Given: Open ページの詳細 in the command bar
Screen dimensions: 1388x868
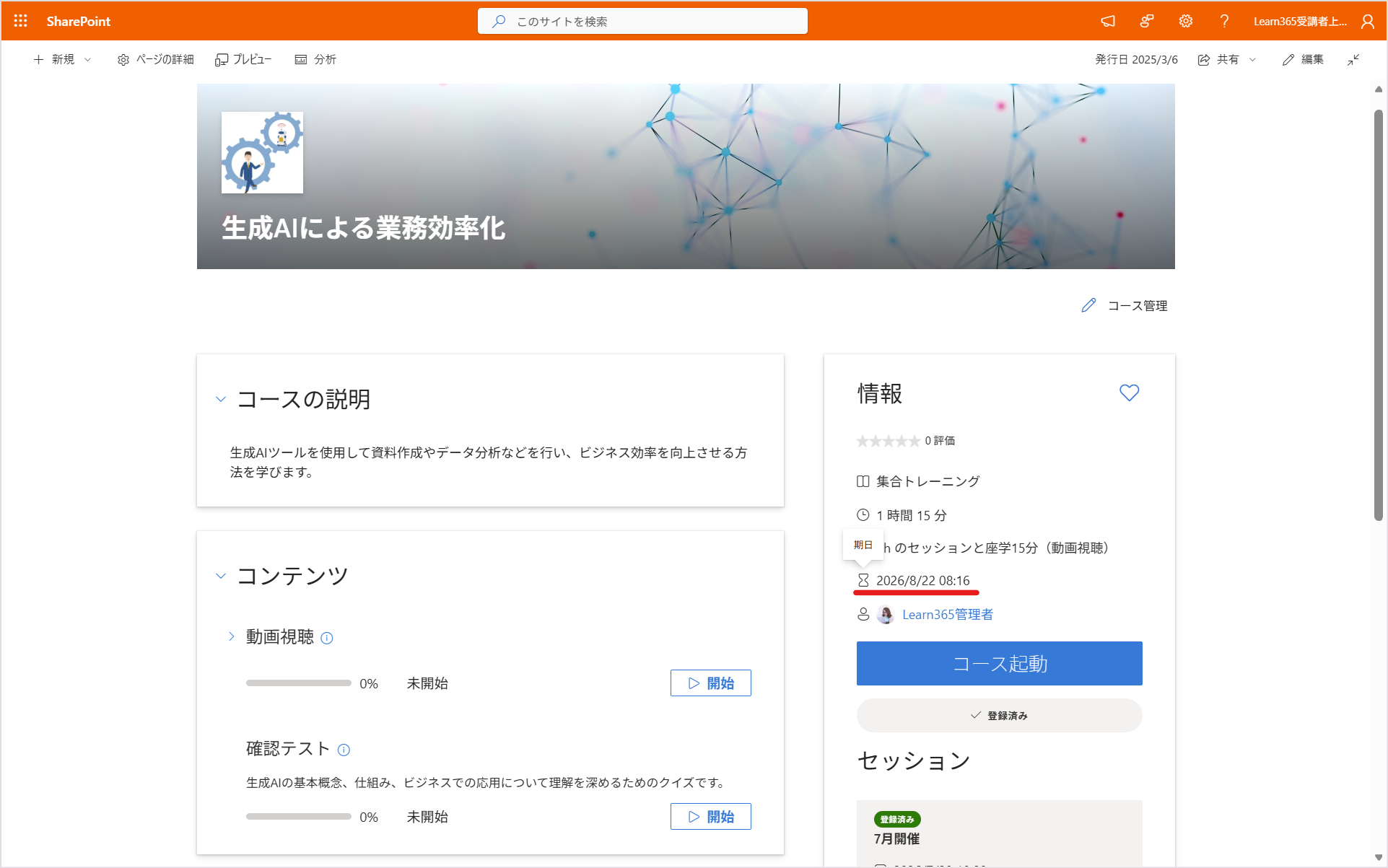Looking at the screenshot, I should [156, 59].
